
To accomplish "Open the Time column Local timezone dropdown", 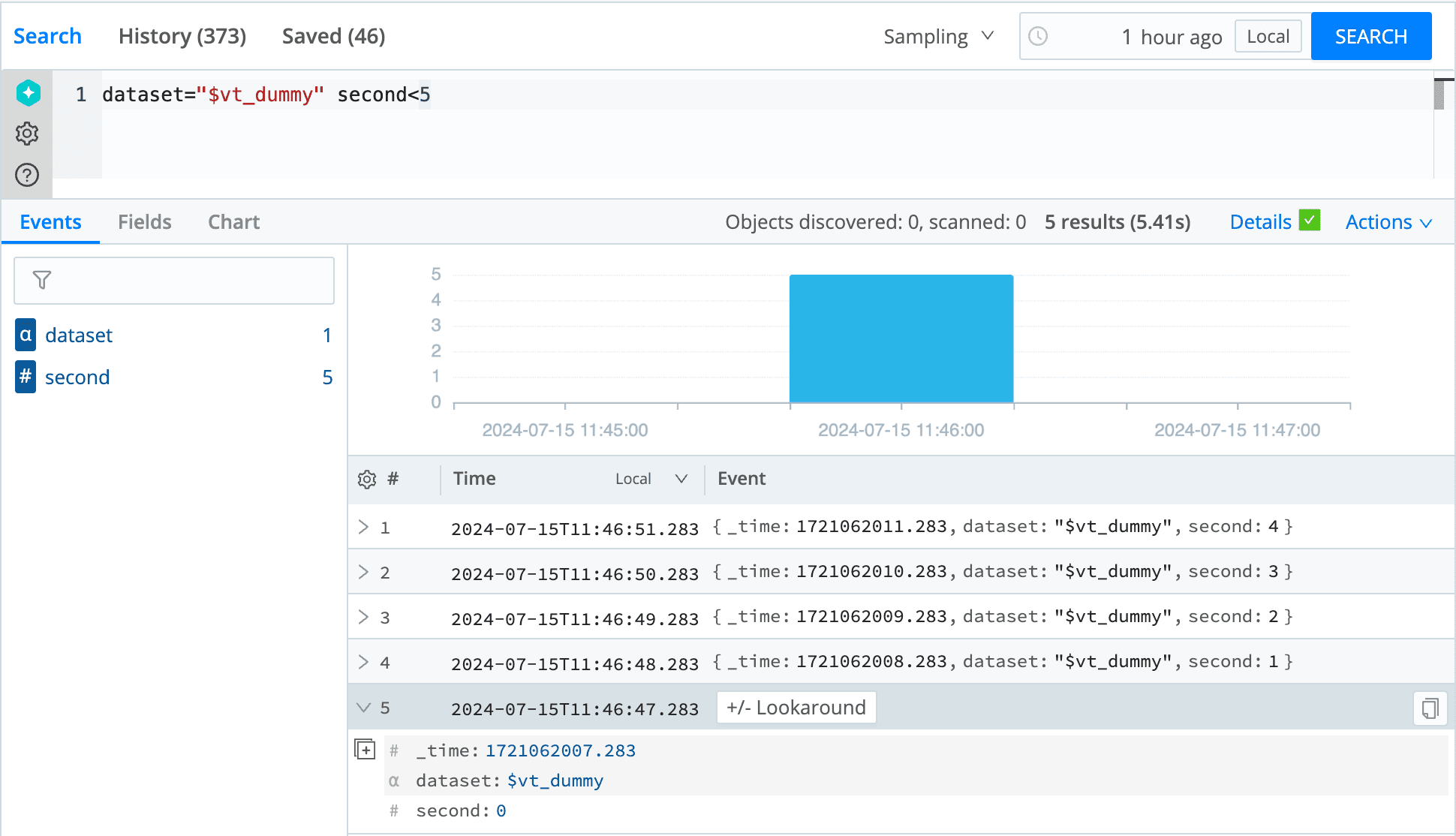I will click(650, 479).
